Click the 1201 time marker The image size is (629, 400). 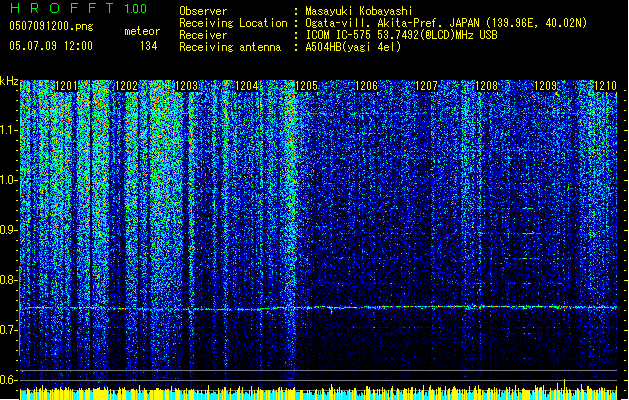66,86
